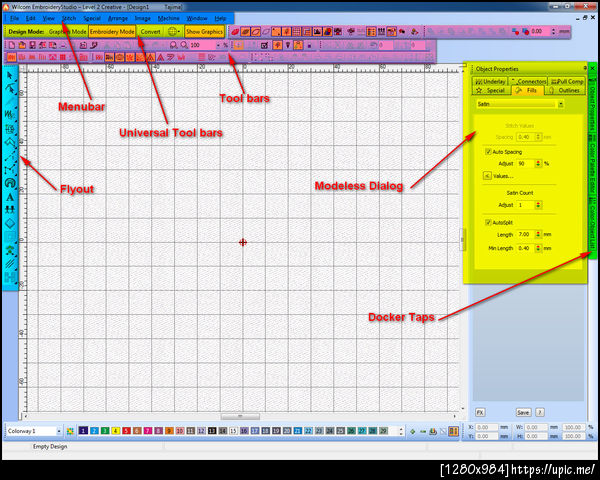The width and height of the screenshot is (600, 480).
Task: Click the Zoom magnifier icon beside 100
Action: tap(184, 45)
